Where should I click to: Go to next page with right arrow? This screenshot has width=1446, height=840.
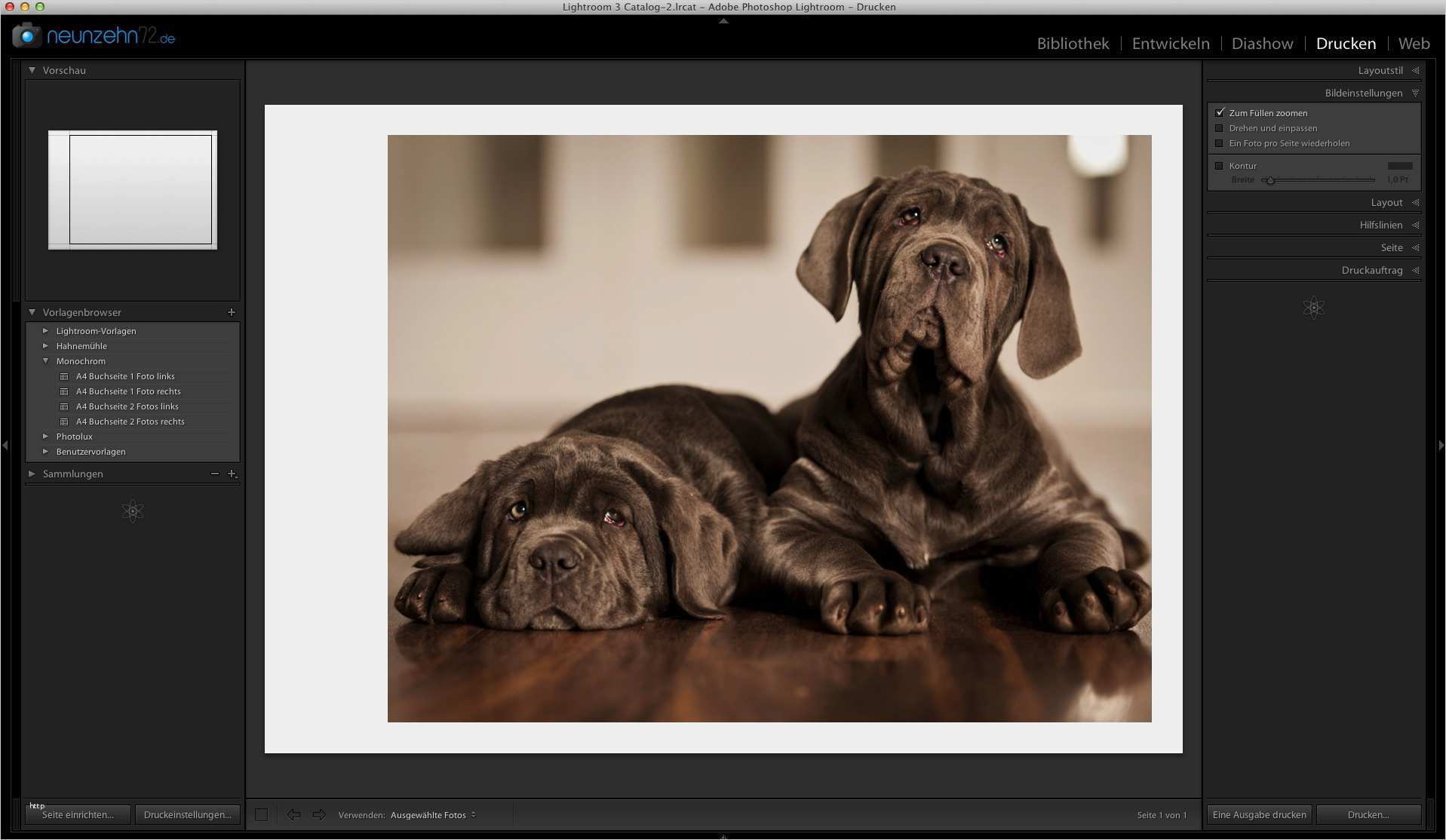point(319,814)
